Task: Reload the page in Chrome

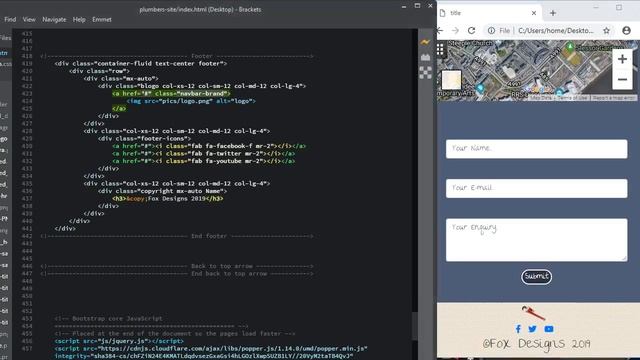Action: (x=471, y=31)
